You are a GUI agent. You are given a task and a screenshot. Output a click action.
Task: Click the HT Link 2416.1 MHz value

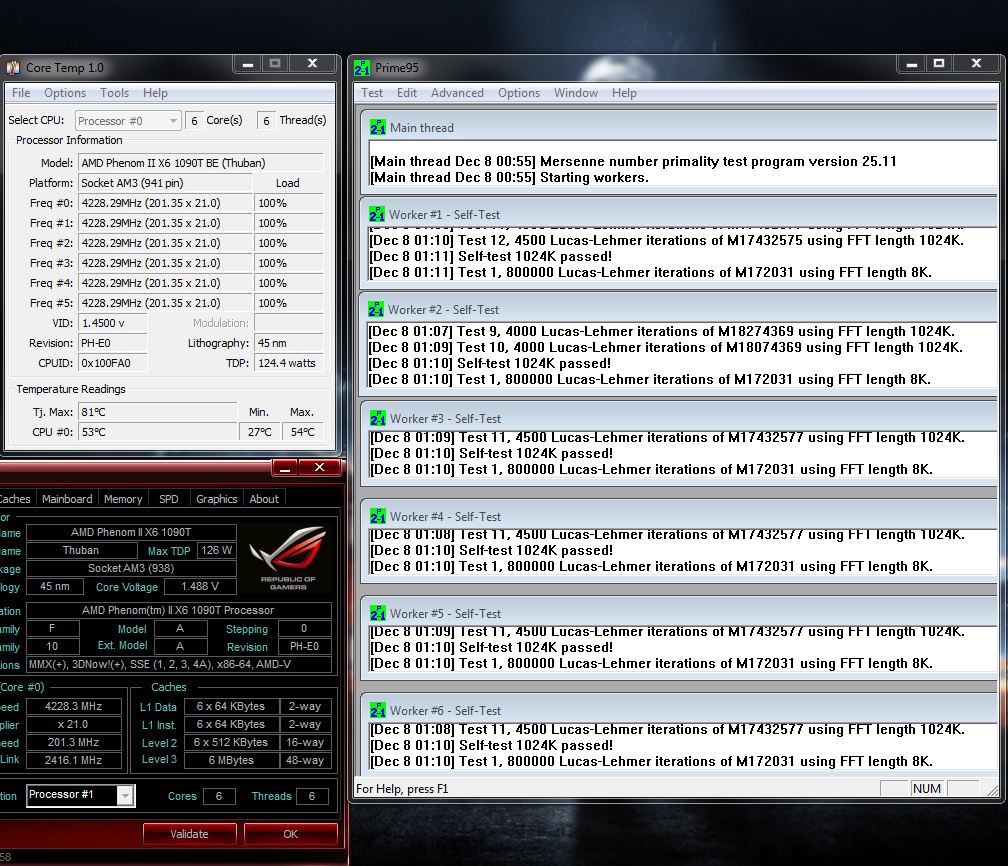(73, 760)
